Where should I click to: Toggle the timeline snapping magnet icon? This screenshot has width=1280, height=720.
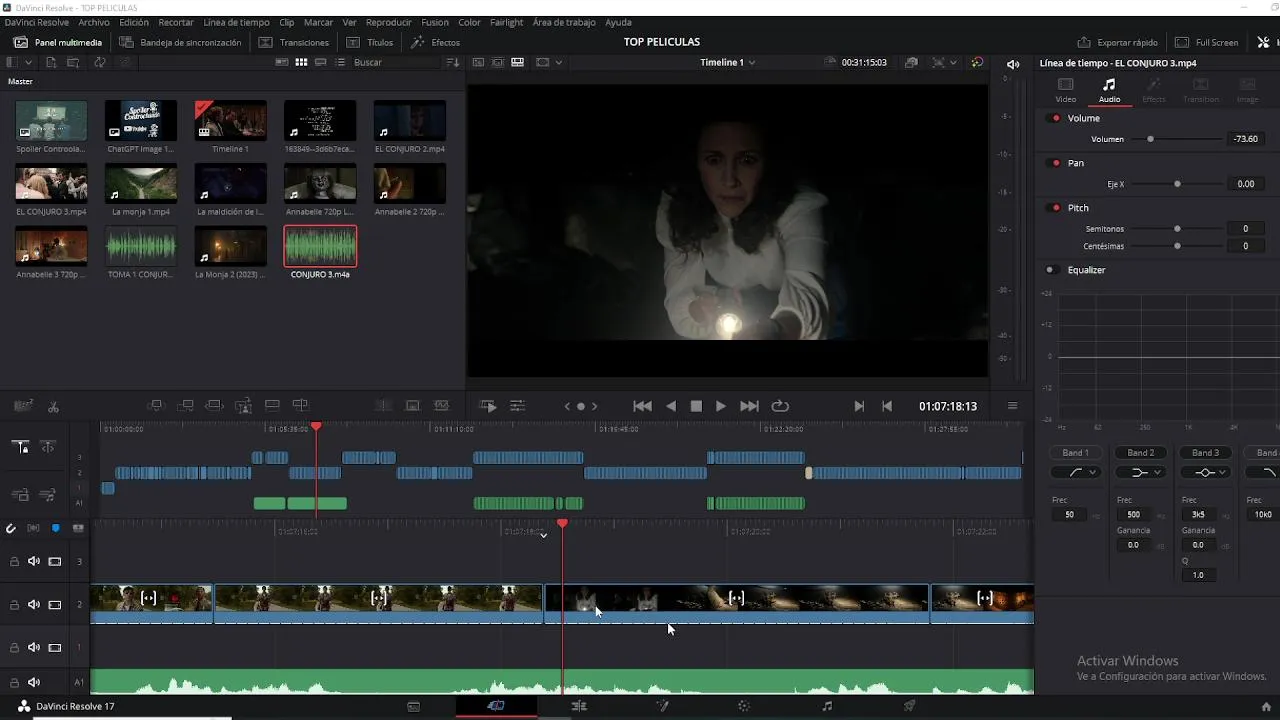(x=11, y=528)
